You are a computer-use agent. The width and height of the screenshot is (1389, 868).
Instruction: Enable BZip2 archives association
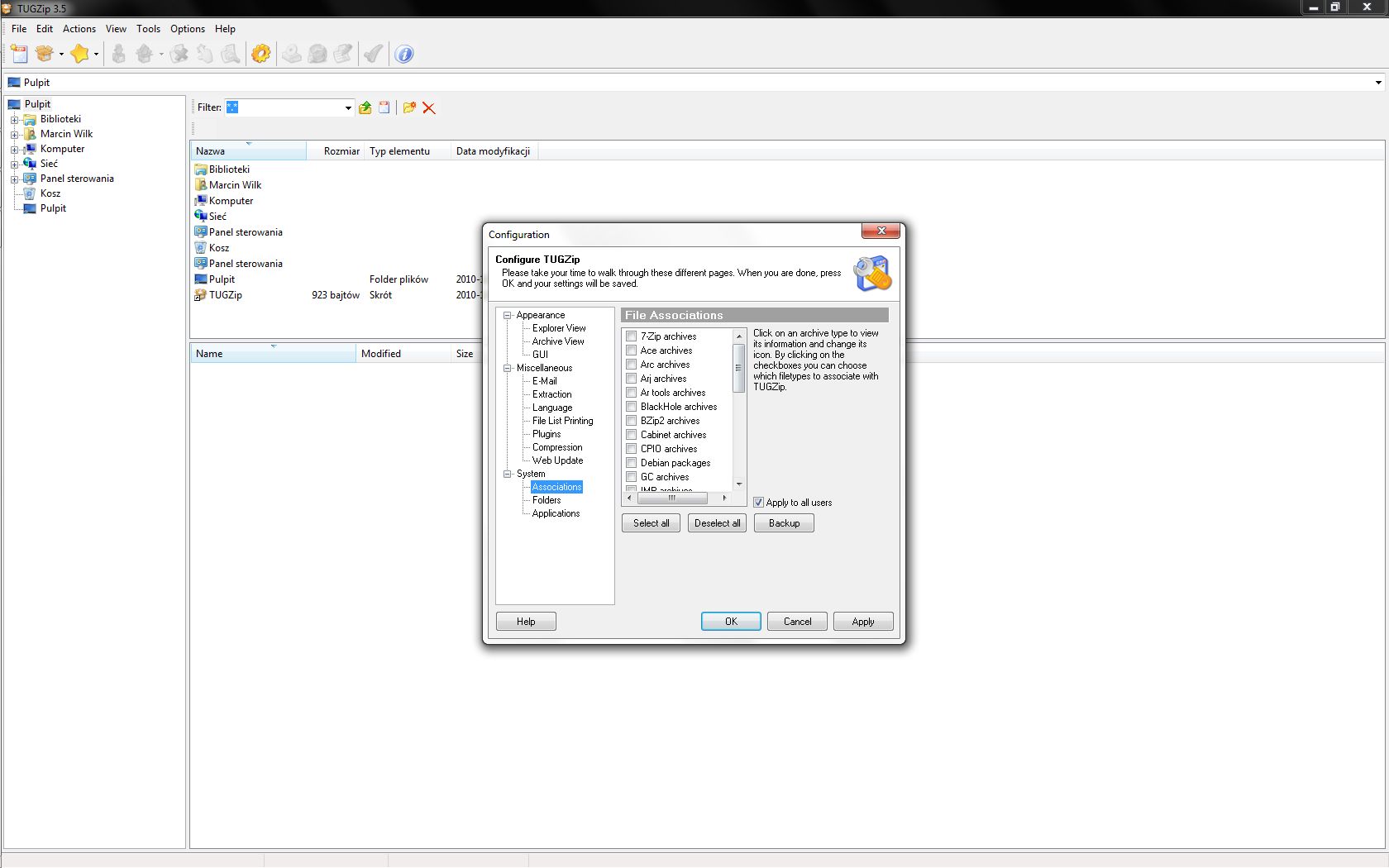pos(632,421)
